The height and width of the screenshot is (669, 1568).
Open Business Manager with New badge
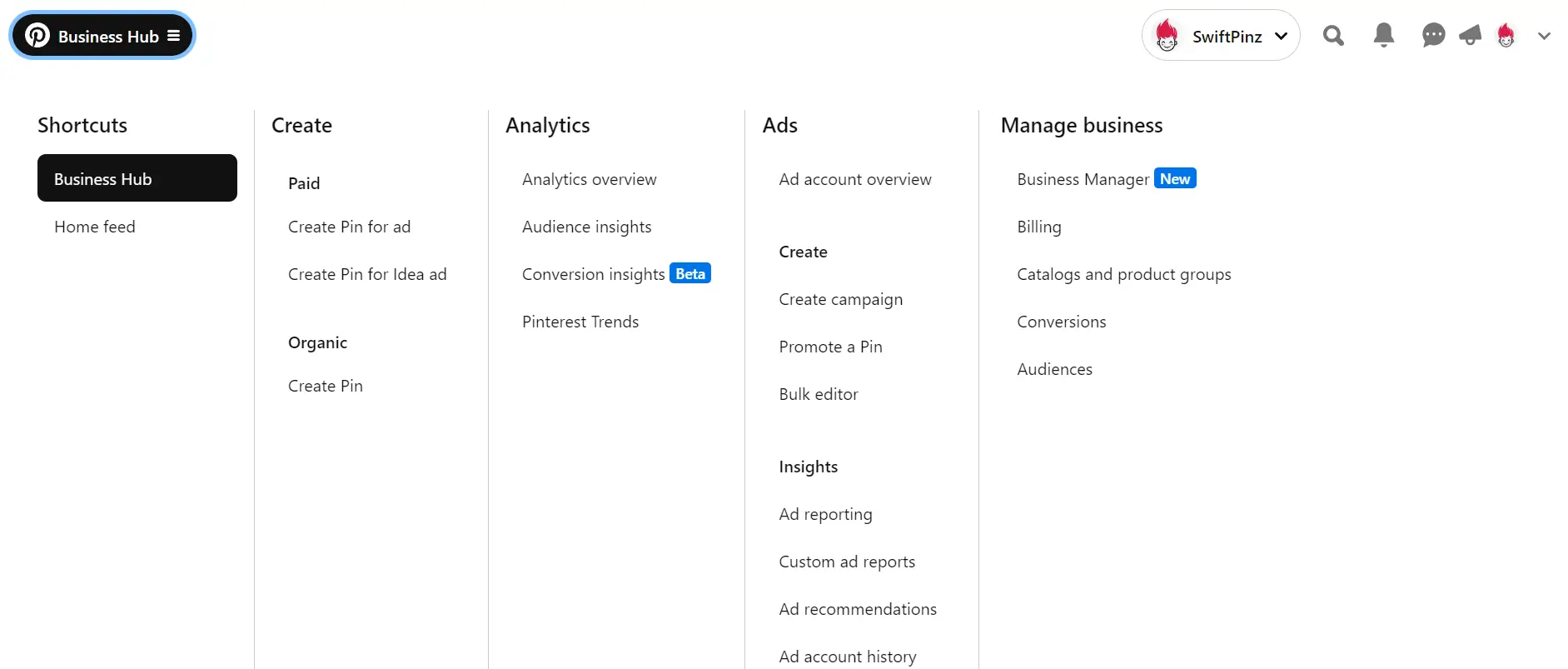pyautogui.click(x=1107, y=179)
